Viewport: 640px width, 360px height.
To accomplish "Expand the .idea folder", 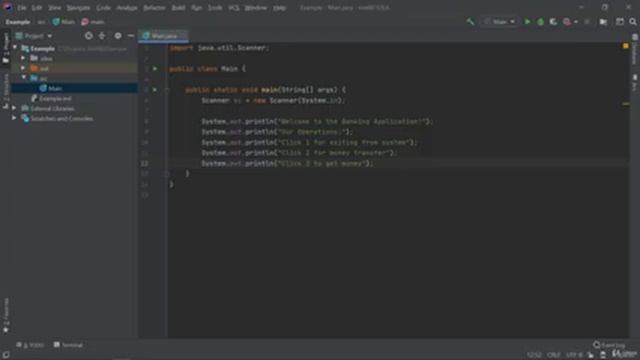I will tap(23, 58).
